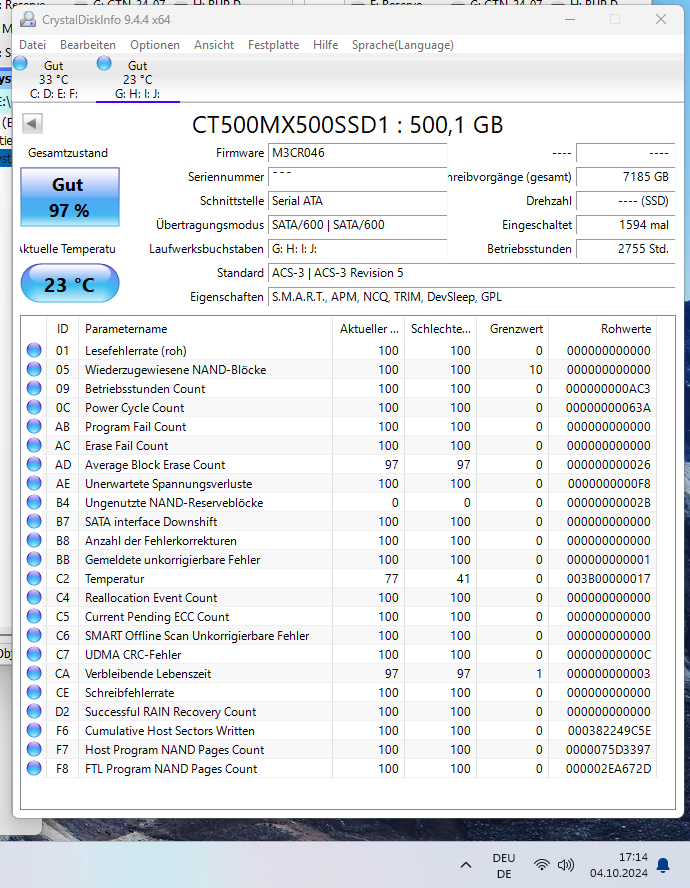Screen dimensions: 690x888
Task: Click status orb for Ungenutzte NAND-Reserveblöcke row
Action: (x=34, y=502)
